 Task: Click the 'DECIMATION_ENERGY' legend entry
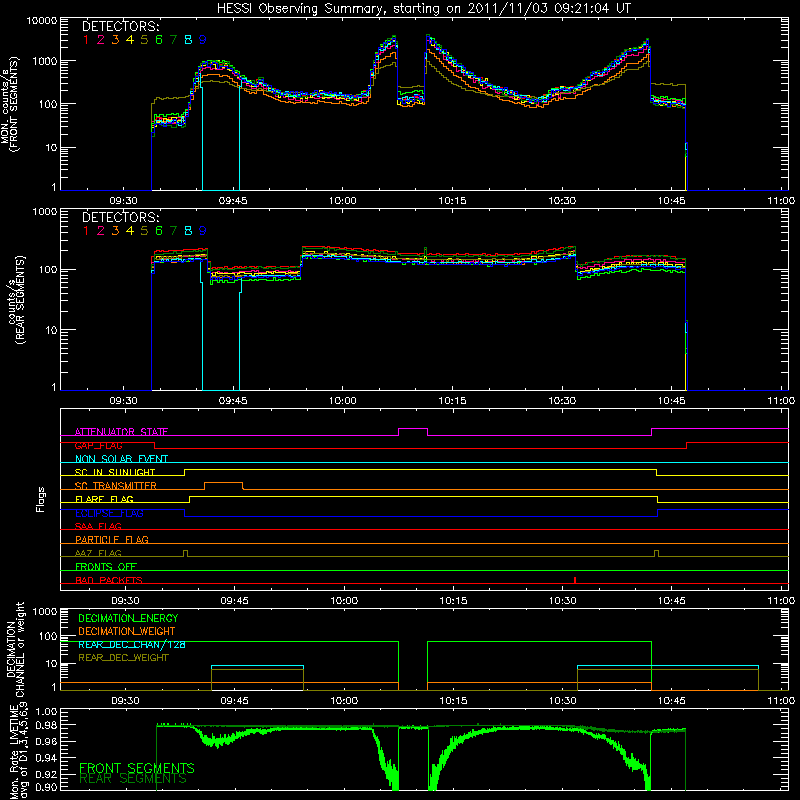coord(128,618)
